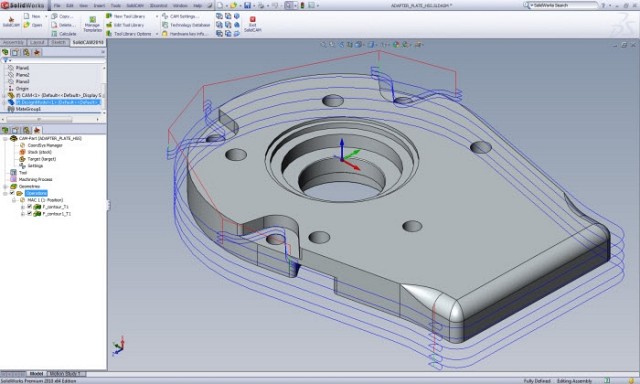Screen dimensions: 640x384
Task: Click Display Style icon
Action: coord(372,44)
